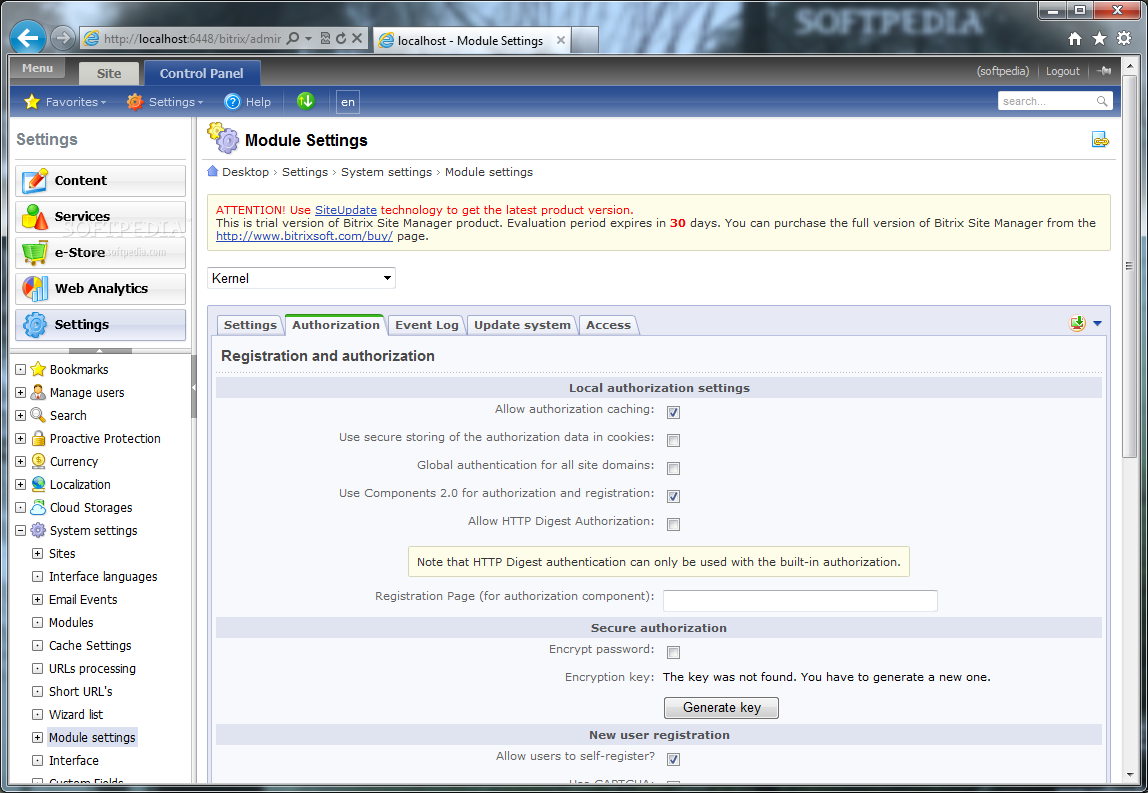Click the browser Forward arrow button

(x=64, y=38)
